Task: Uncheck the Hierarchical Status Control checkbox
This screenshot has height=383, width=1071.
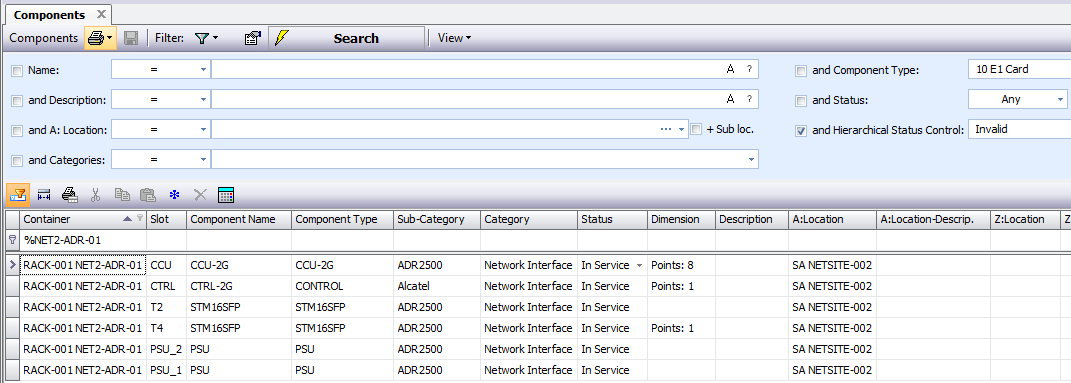Action: 801,130
